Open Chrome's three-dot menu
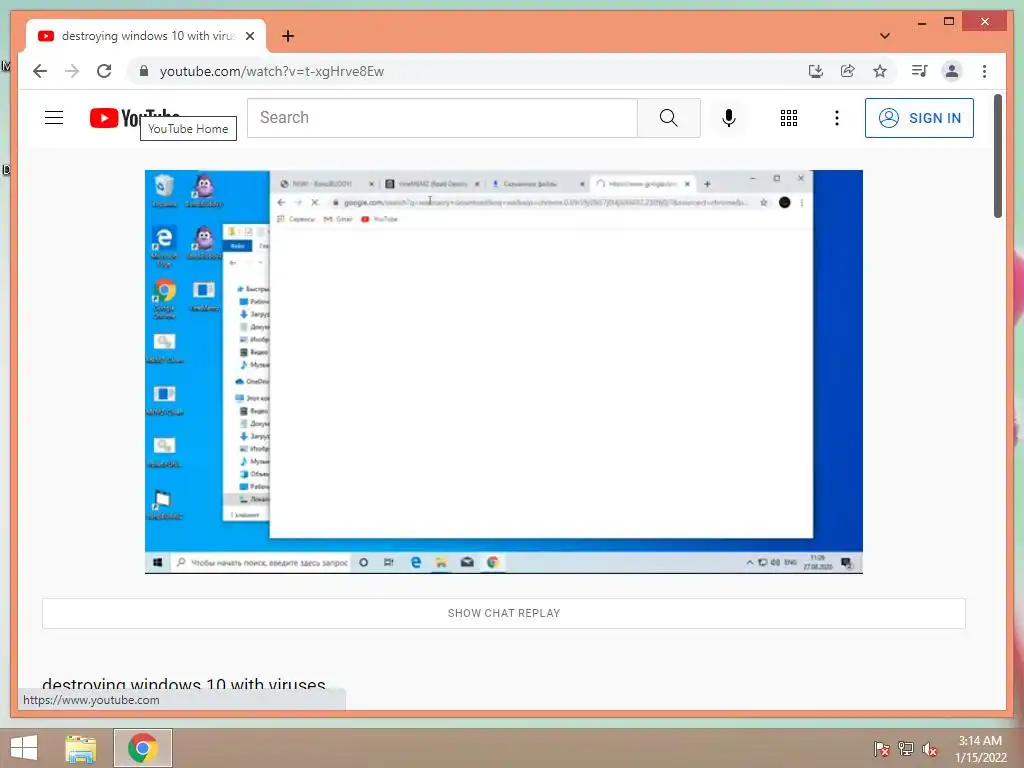Viewport: 1024px width, 768px height. pyautogui.click(x=984, y=71)
